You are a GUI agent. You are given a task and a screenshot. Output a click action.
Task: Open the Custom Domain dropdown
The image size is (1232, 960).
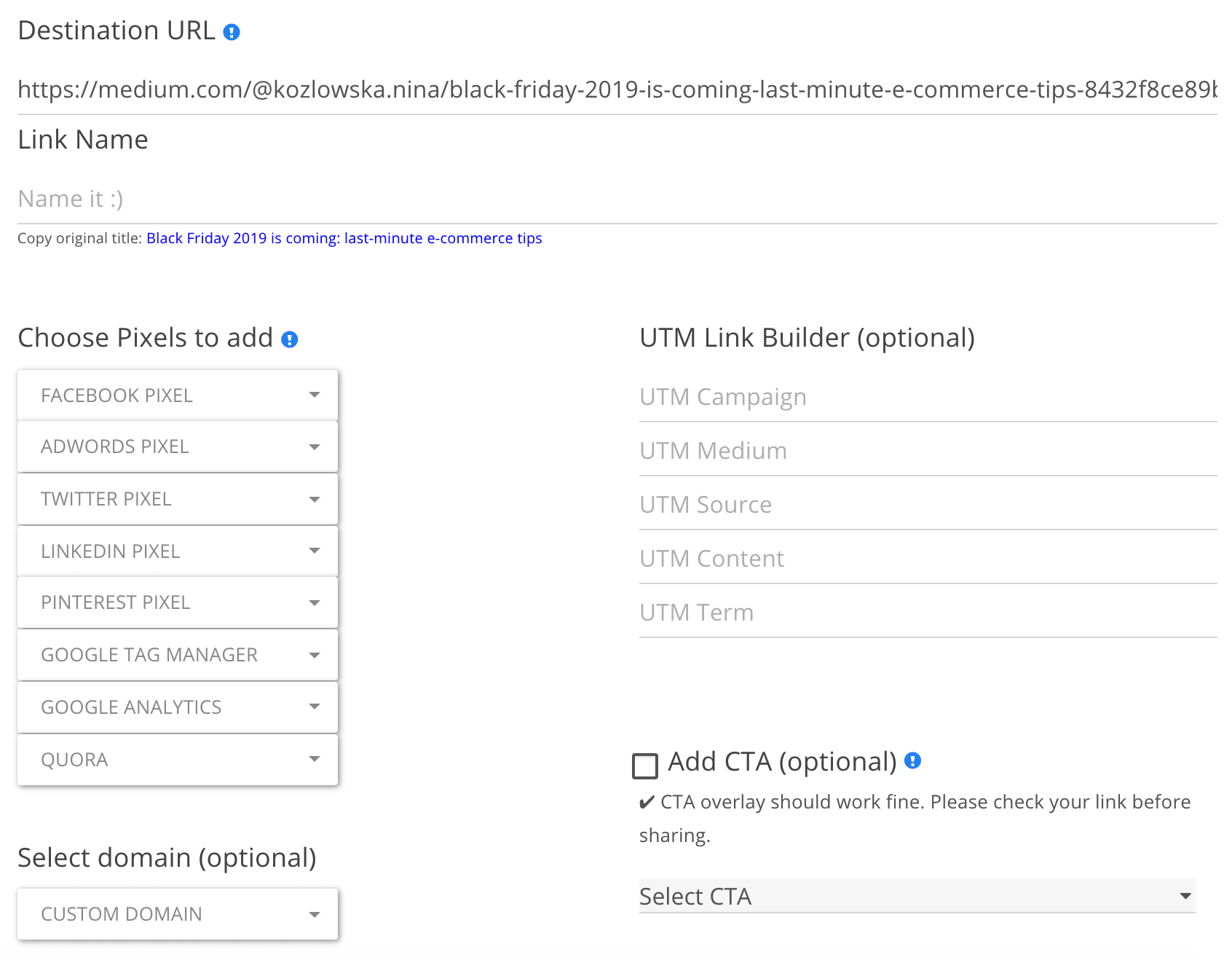(178, 914)
